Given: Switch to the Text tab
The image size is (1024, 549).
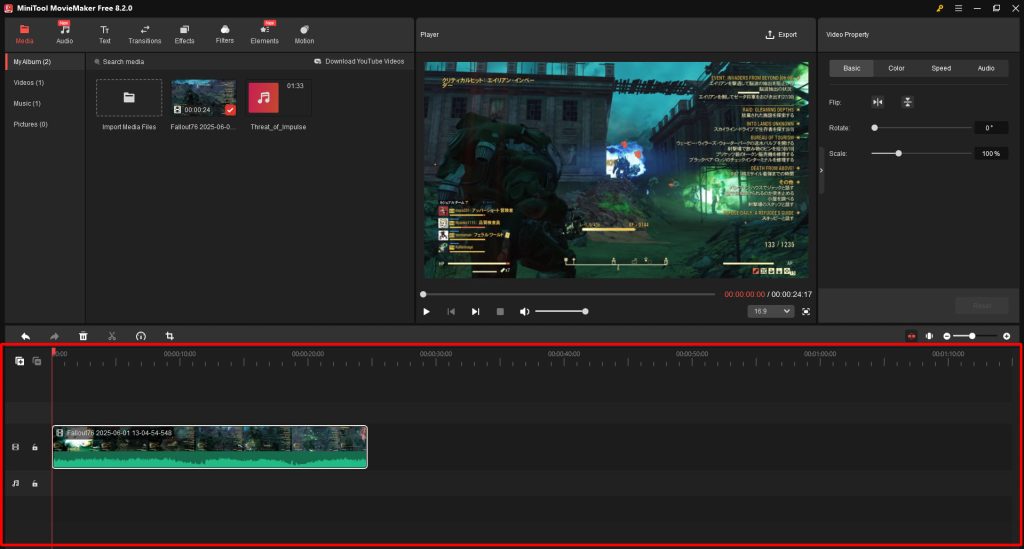Looking at the screenshot, I should tap(104, 34).
